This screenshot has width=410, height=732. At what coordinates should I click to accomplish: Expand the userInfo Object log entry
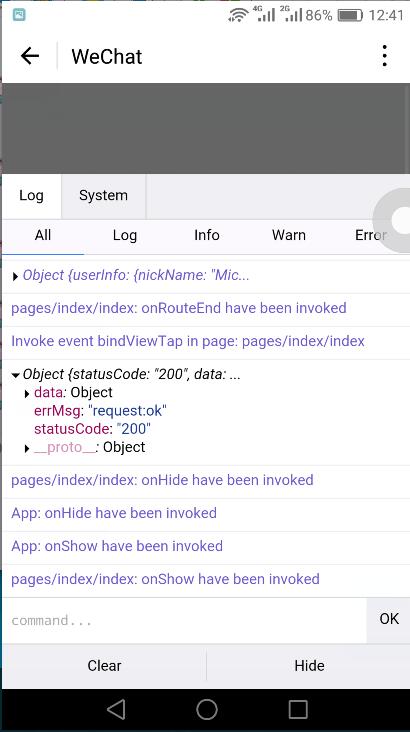click(x=15, y=277)
